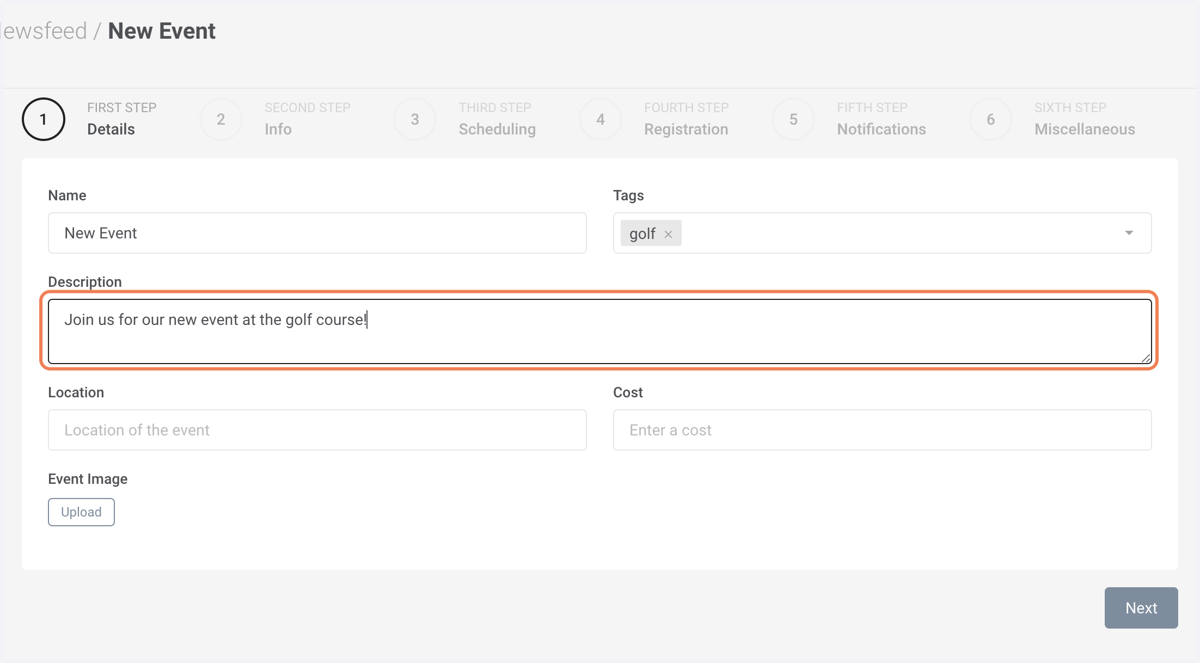
Task: Go to the Details step tab
Action: click(x=90, y=119)
